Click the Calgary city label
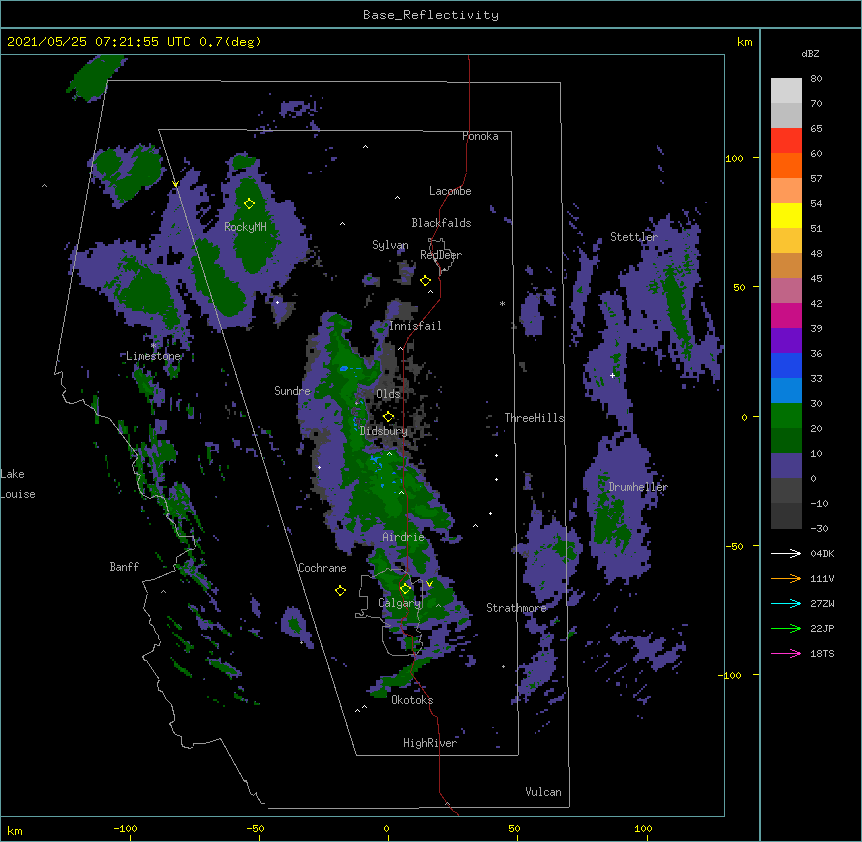862x842 pixels. (399, 603)
